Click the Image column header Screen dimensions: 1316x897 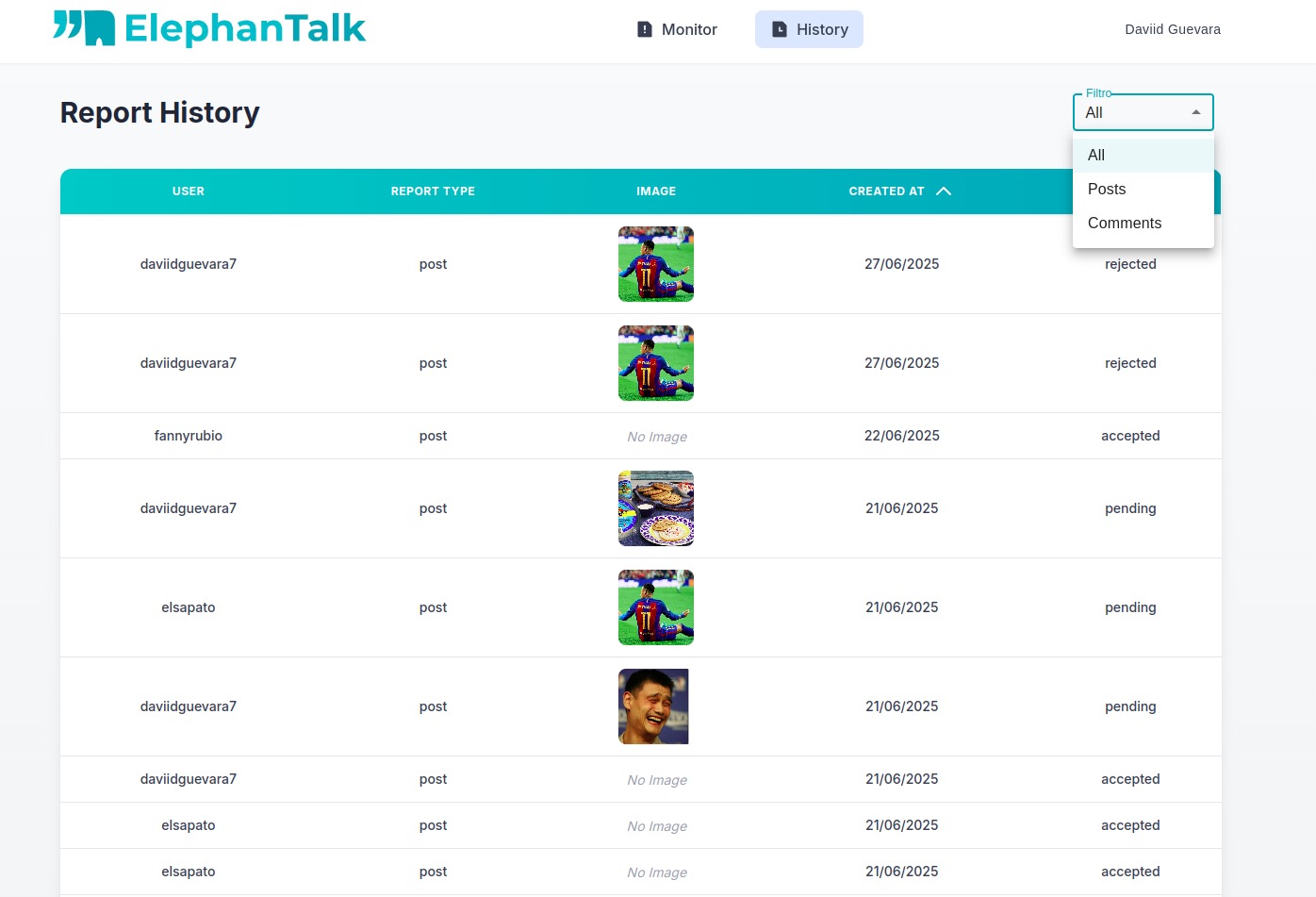[x=656, y=191]
